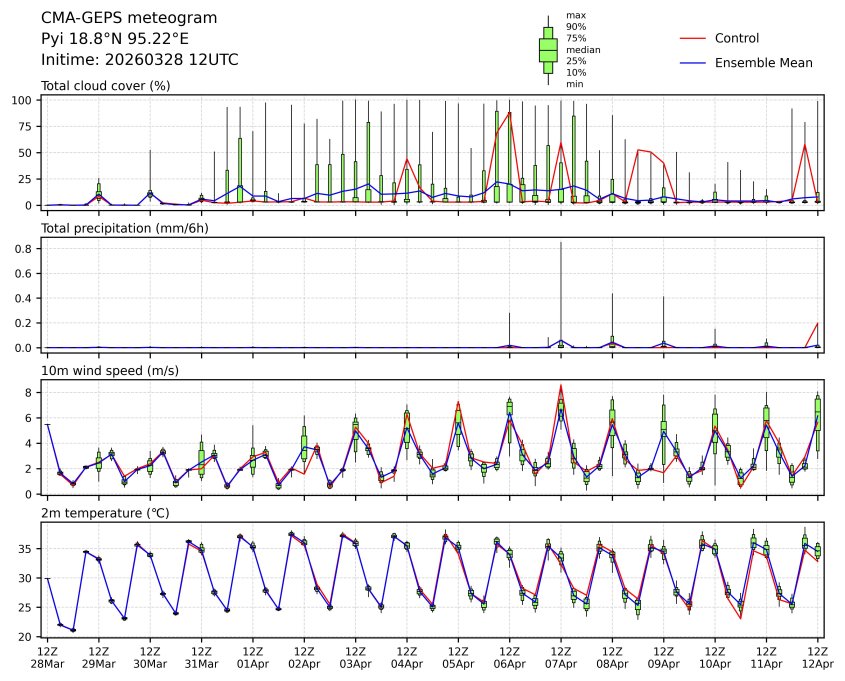Click the box plot legend icon
The image size is (845, 681).
(x=548, y=50)
